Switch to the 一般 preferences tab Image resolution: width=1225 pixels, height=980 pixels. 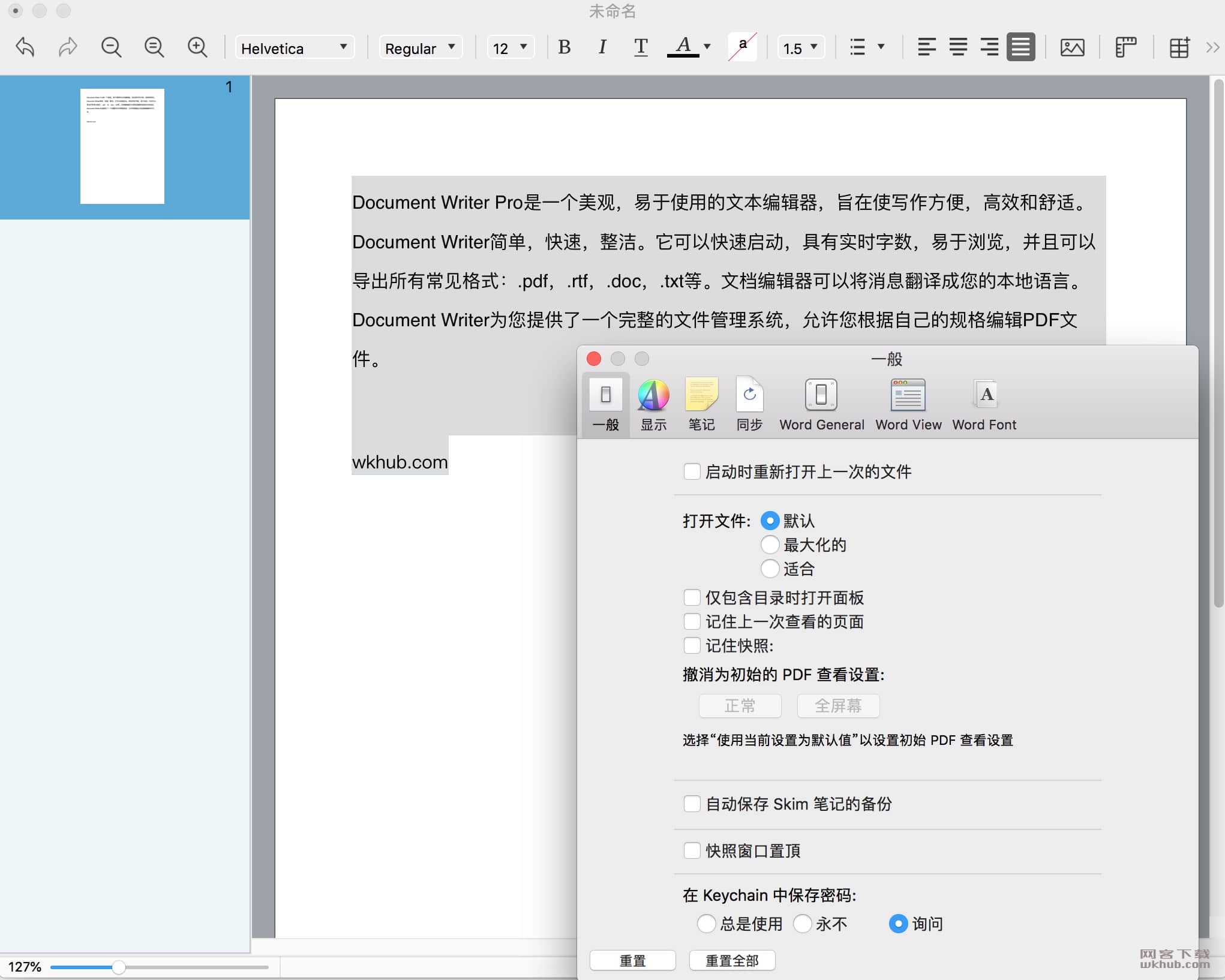coord(605,405)
